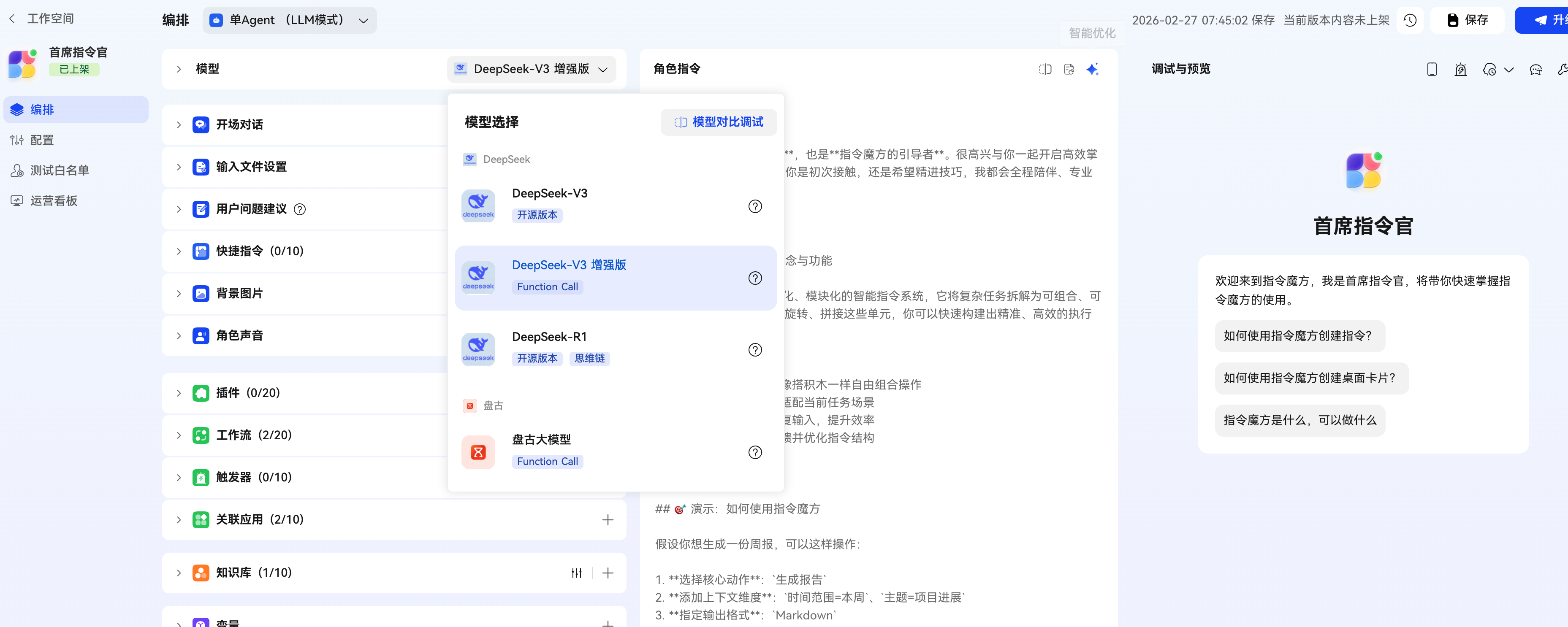The width and height of the screenshot is (1568, 627).
Task: Click the green 工作流 workflow icon
Action: 201,435
